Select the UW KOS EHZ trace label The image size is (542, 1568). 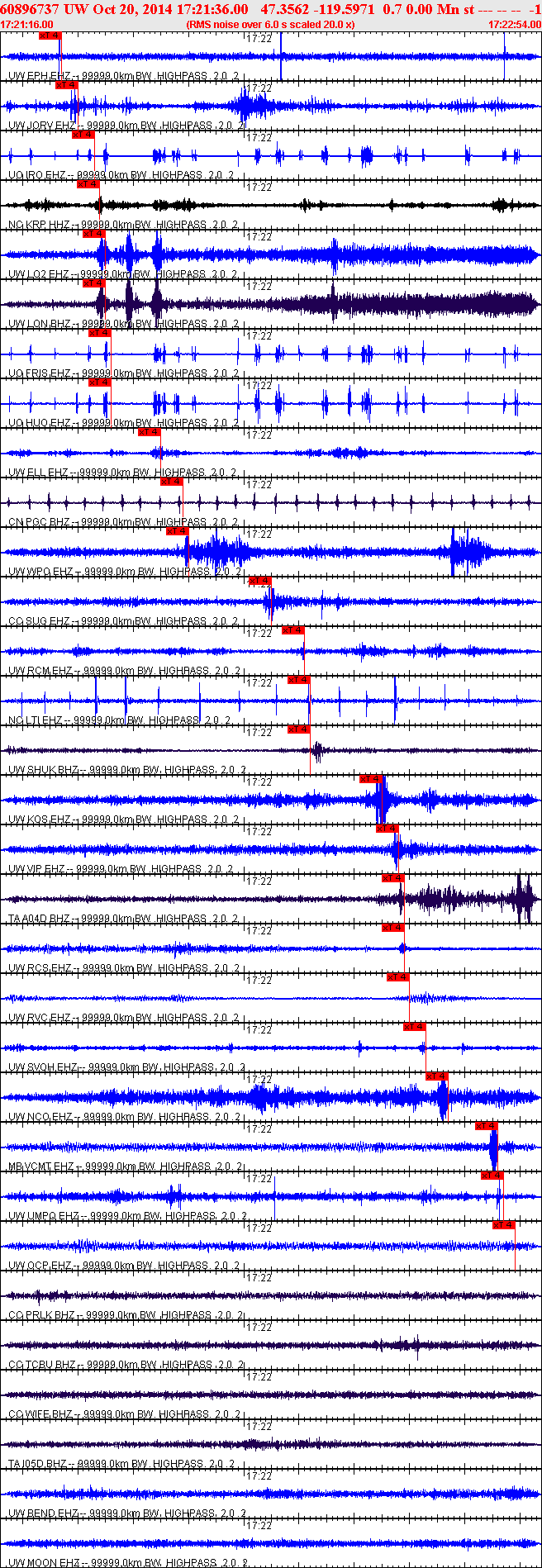coord(124,820)
